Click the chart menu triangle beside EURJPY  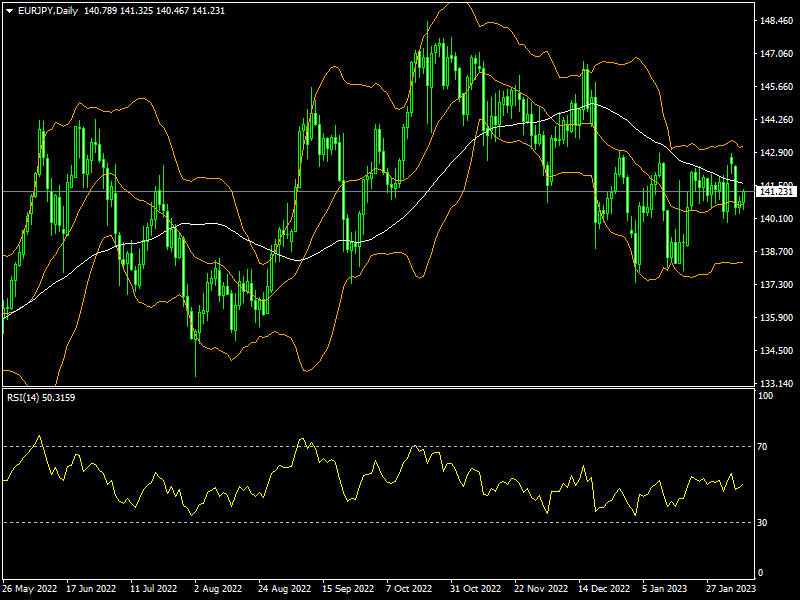[x=9, y=11]
